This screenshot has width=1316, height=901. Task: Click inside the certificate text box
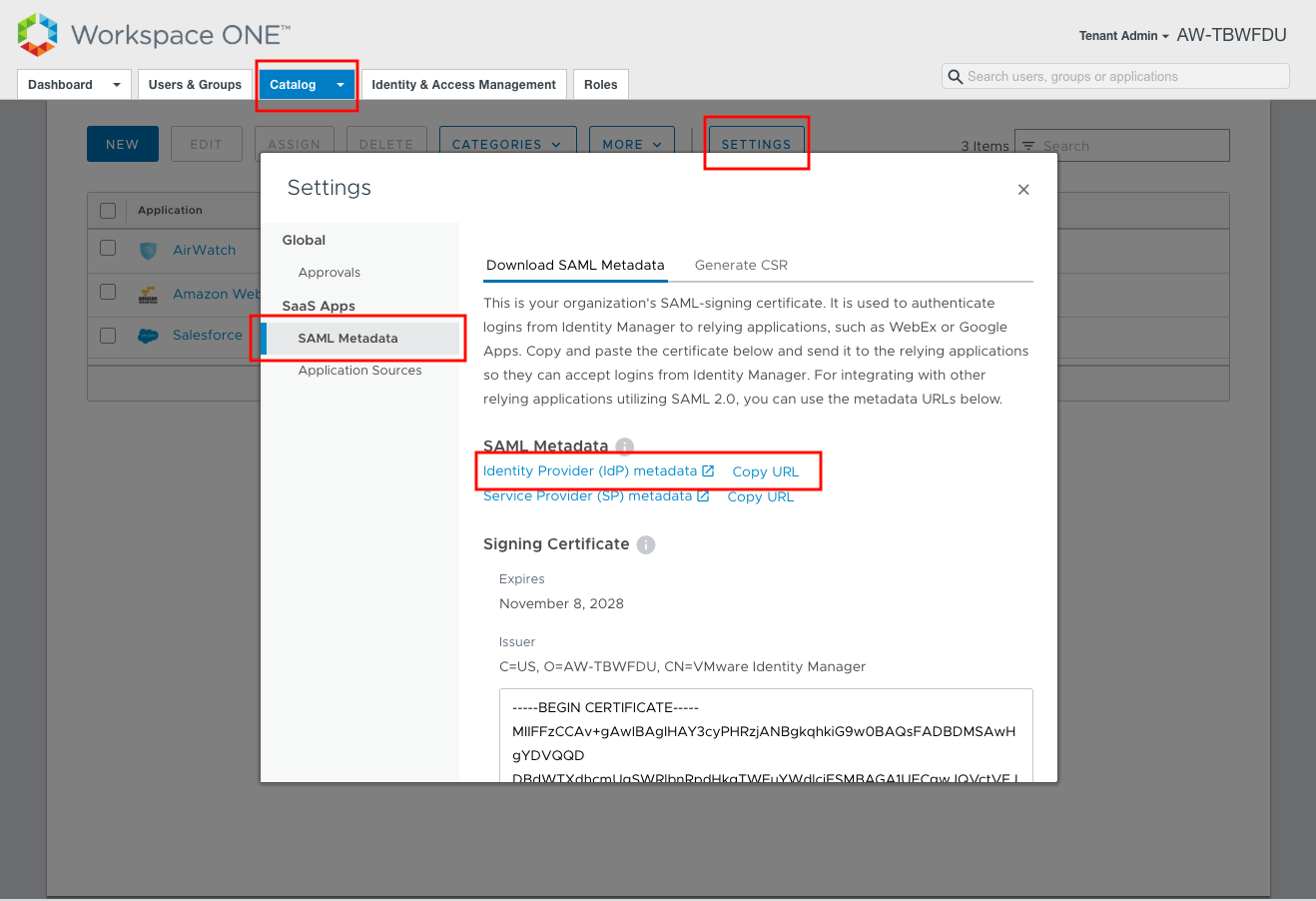[766, 735]
